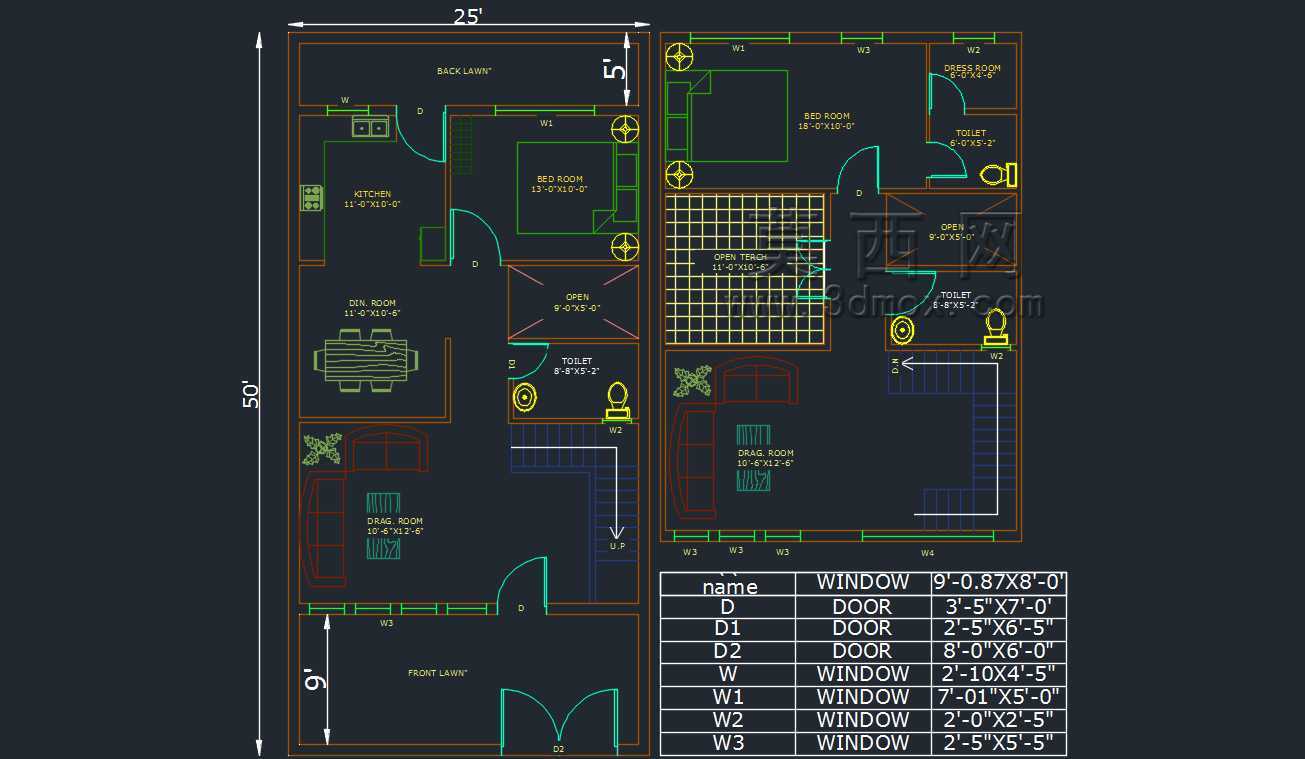Click the 'DOOR' cell in D row

[x=862, y=606]
